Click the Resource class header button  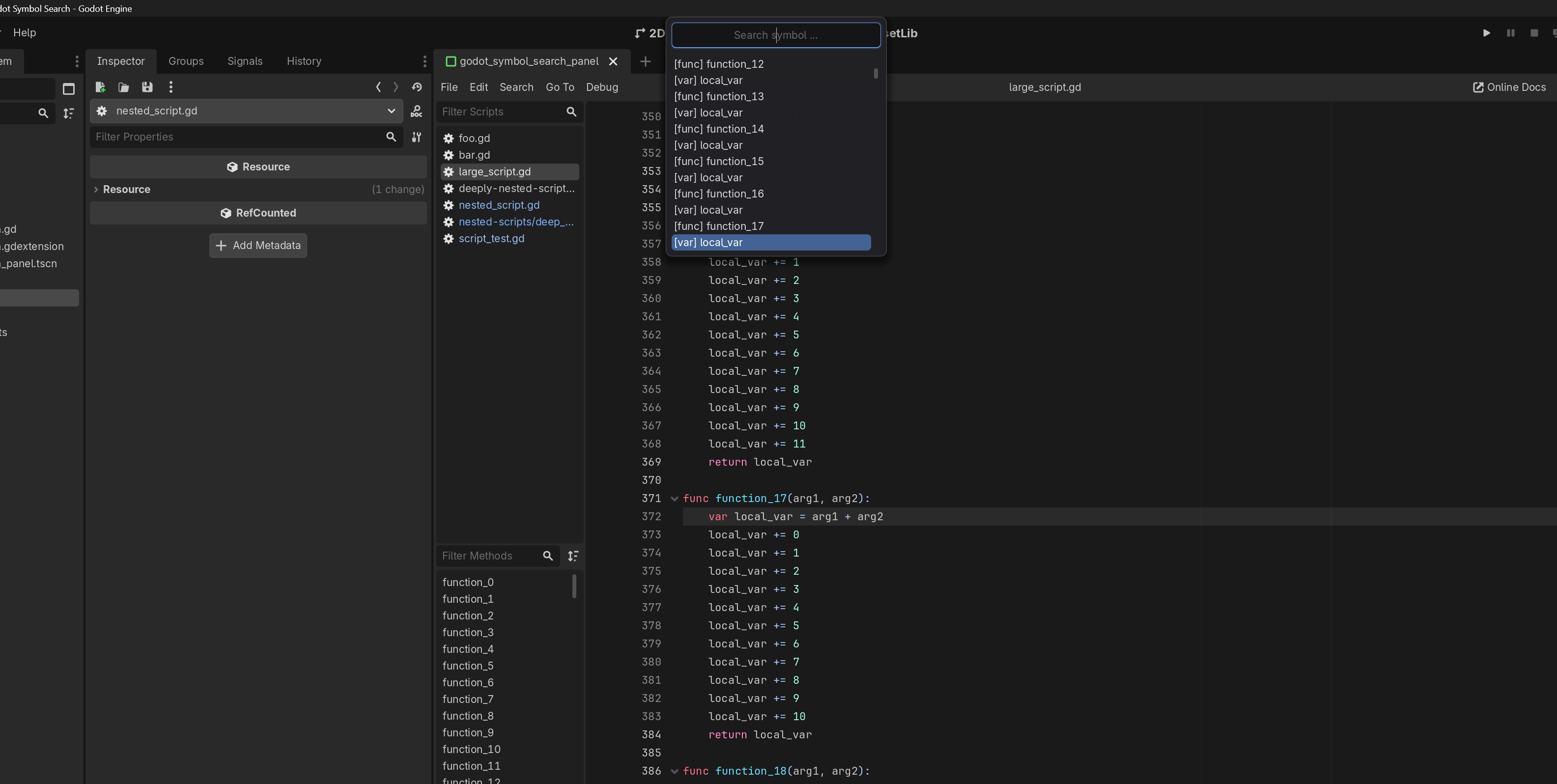pyautogui.click(x=258, y=167)
